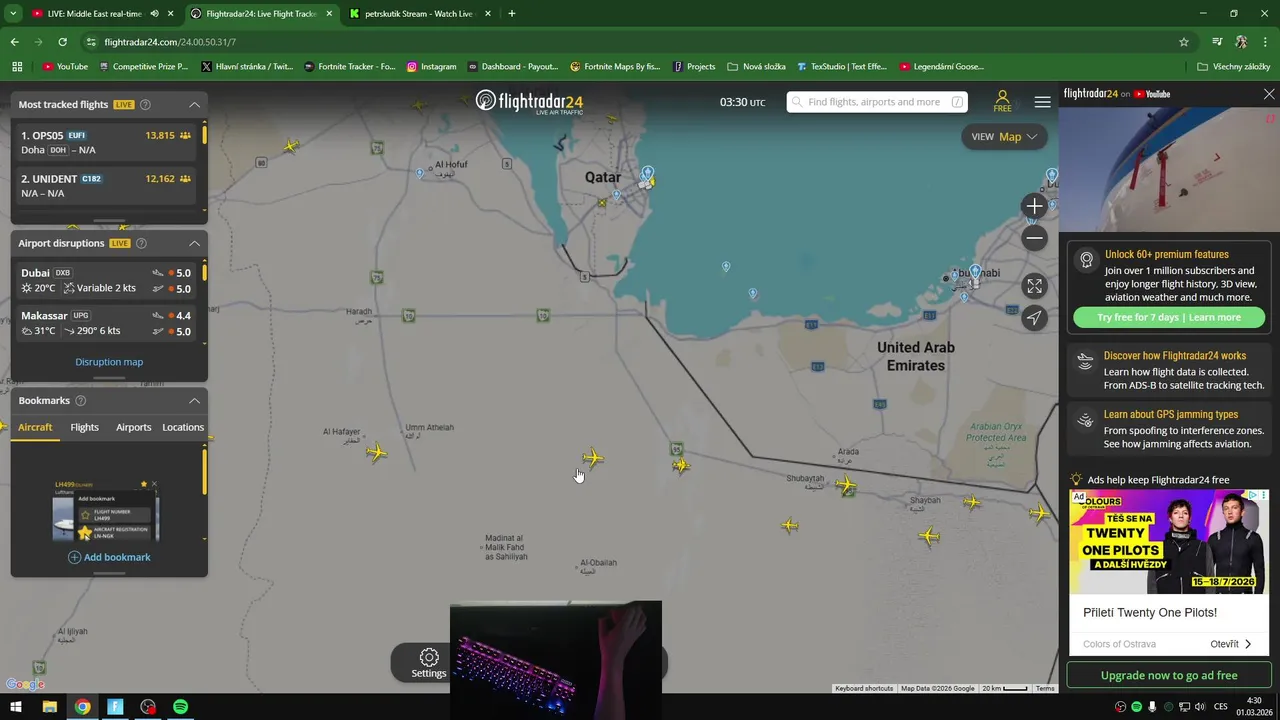Open the Chrome tab search dropdown
The width and height of the screenshot is (1280, 720).
[x=13, y=14]
